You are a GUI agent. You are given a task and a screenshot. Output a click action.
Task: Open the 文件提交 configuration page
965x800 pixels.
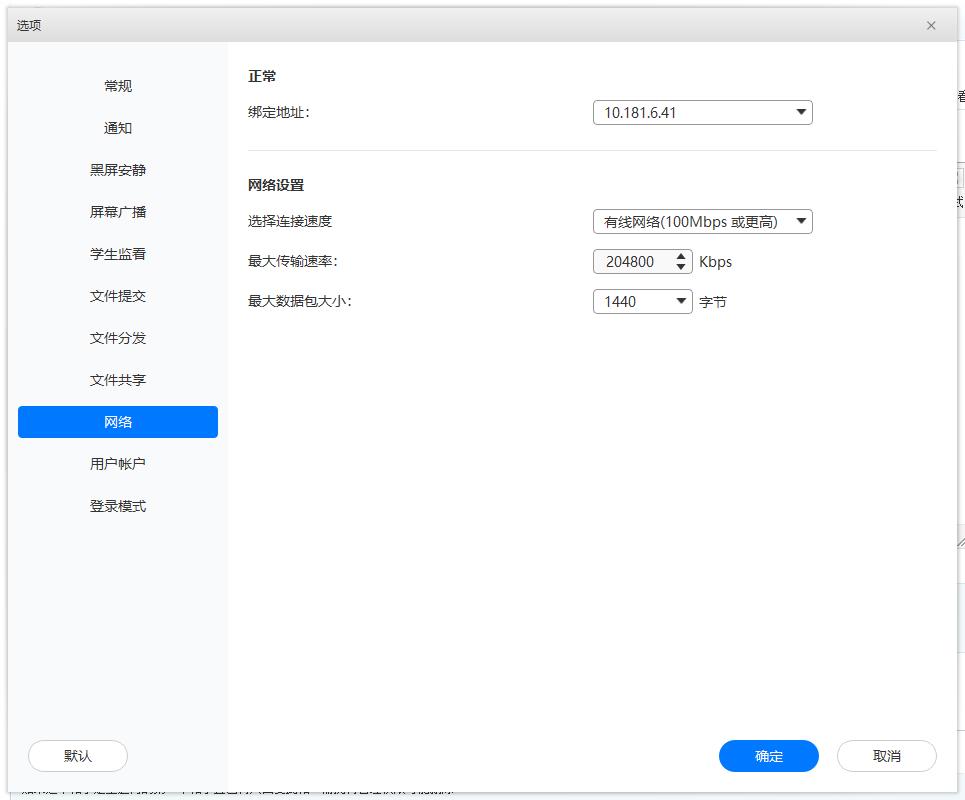(x=118, y=296)
